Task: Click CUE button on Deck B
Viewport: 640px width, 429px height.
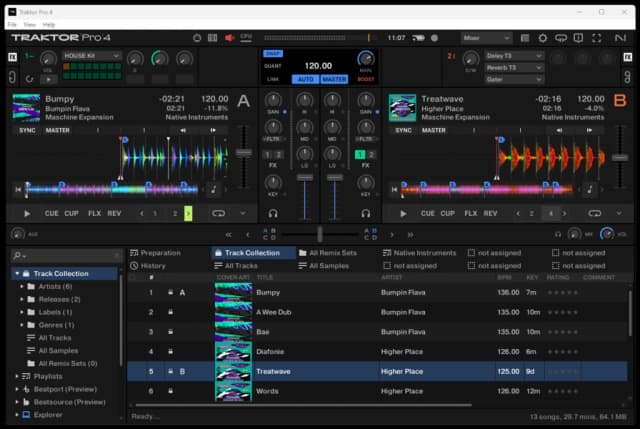Action: point(428,213)
